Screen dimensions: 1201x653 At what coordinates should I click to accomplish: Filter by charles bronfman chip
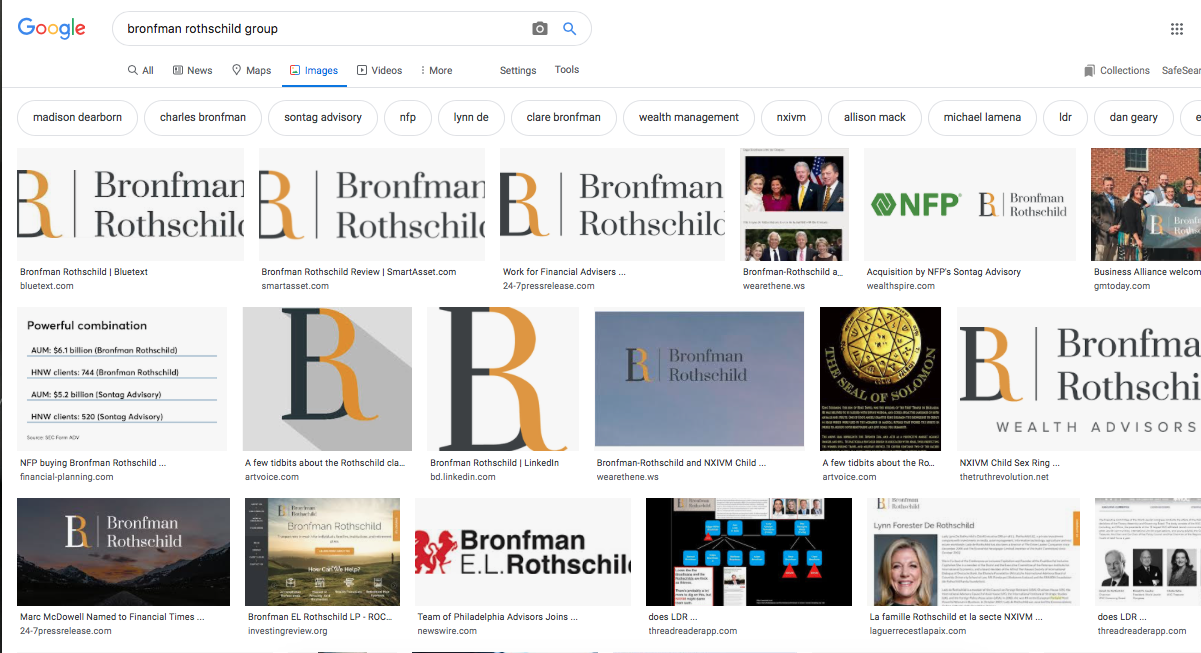coord(203,117)
